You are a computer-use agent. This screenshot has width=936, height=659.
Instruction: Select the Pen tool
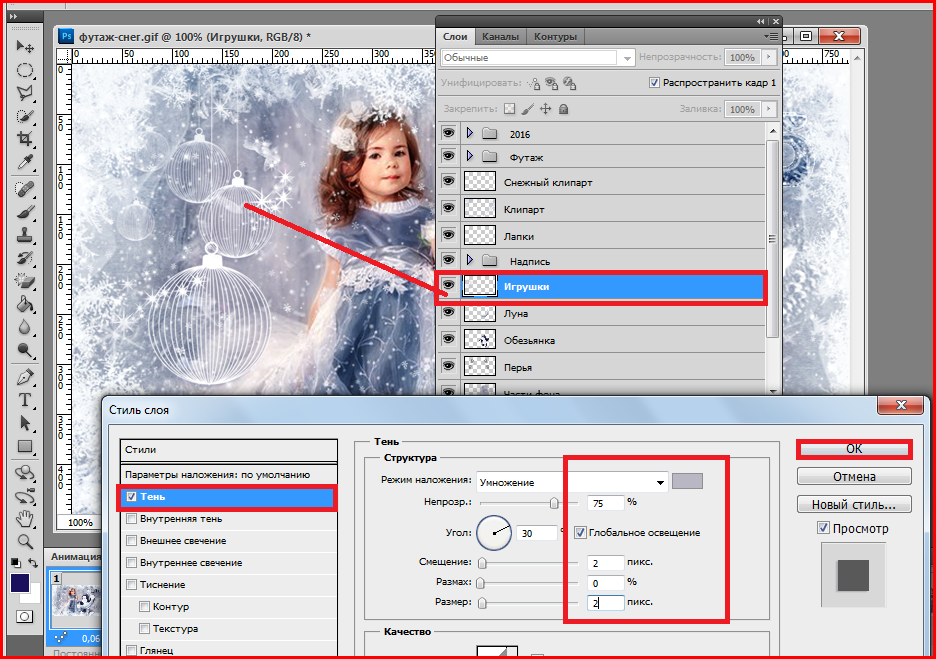(25, 377)
